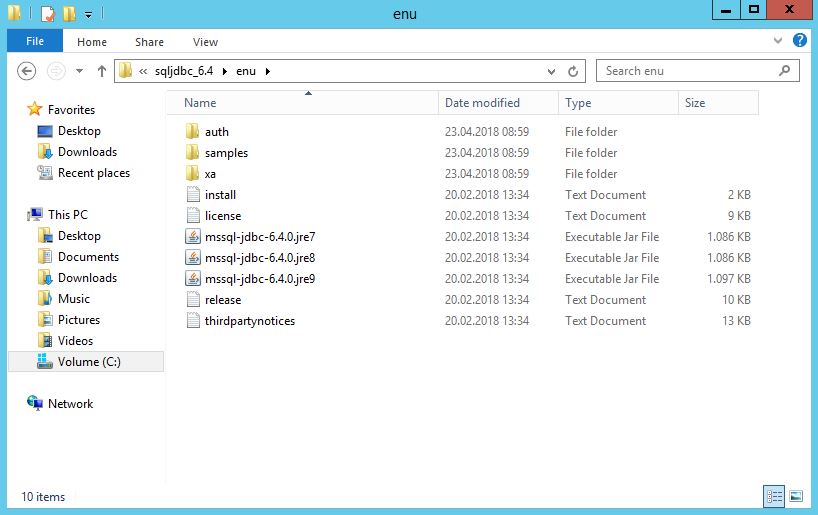Image resolution: width=818 pixels, height=515 pixels.
Task: Open the Music folder
Action: click(74, 298)
